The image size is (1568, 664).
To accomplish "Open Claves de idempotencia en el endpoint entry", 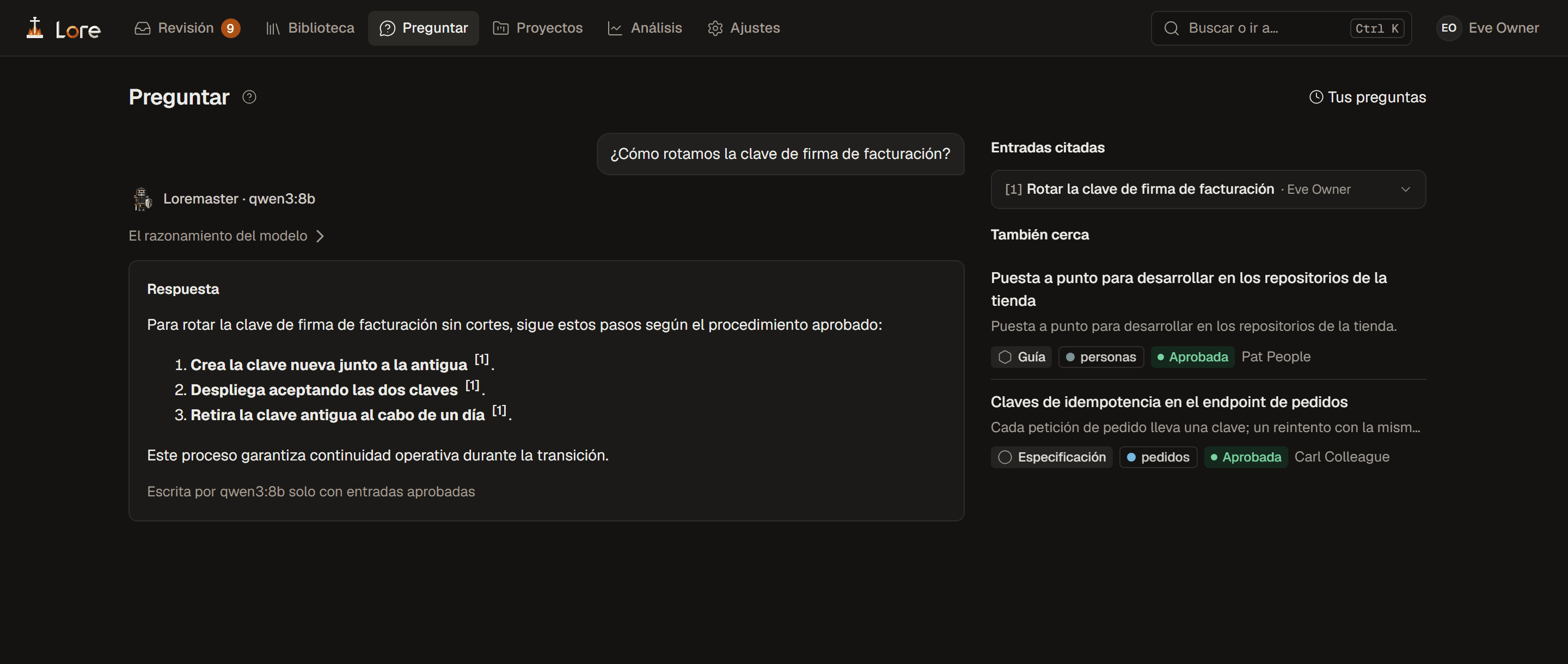I will pyautogui.click(x=1169, y=402).
